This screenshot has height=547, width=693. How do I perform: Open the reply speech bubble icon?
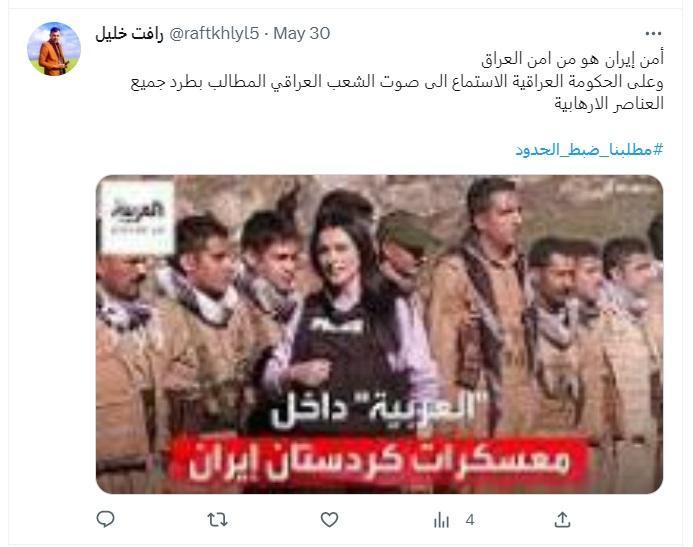coord(105,519)
